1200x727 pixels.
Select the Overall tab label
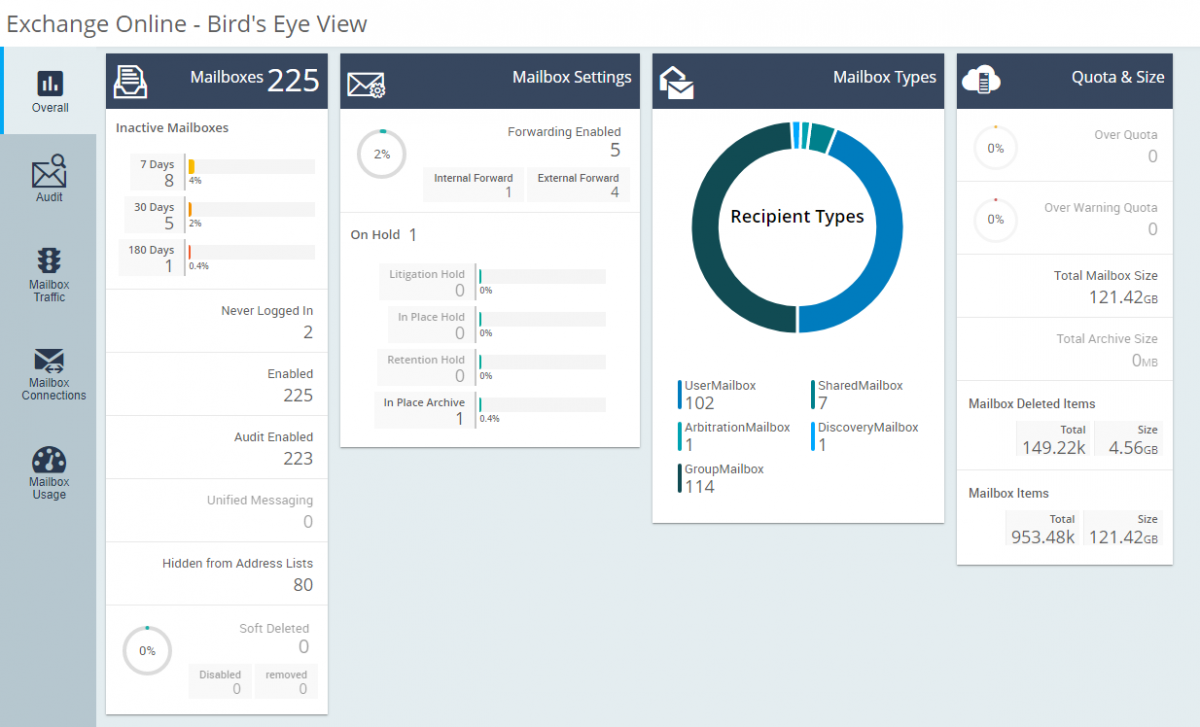(x=50, y=108)
